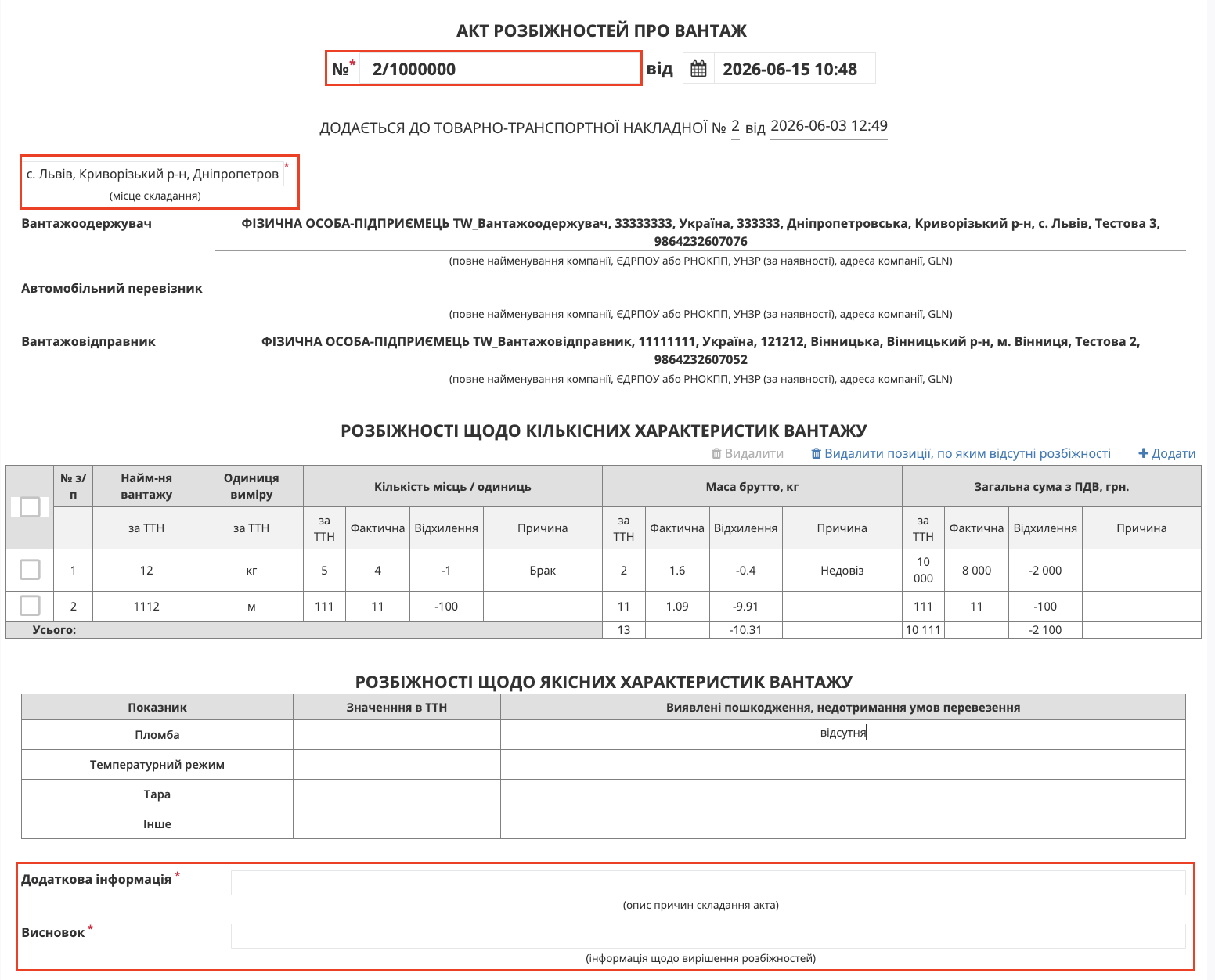The height and width of the screenshot is (980, 1215).
Task: Click the Маса брутто, кг column header
Action: click(x=752, y=487)
